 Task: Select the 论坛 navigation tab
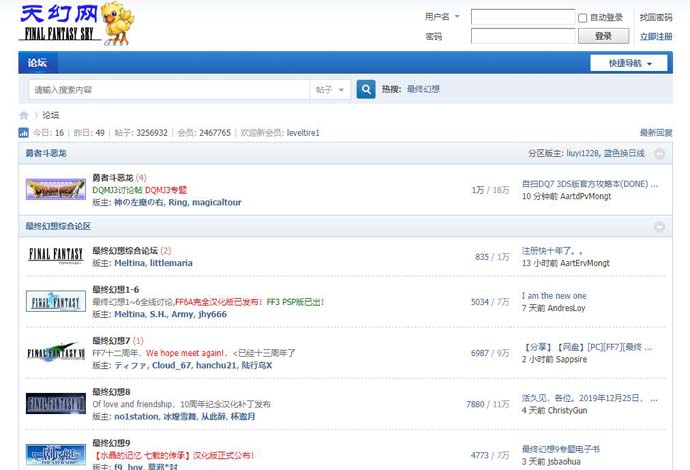[x=37, y=63]
